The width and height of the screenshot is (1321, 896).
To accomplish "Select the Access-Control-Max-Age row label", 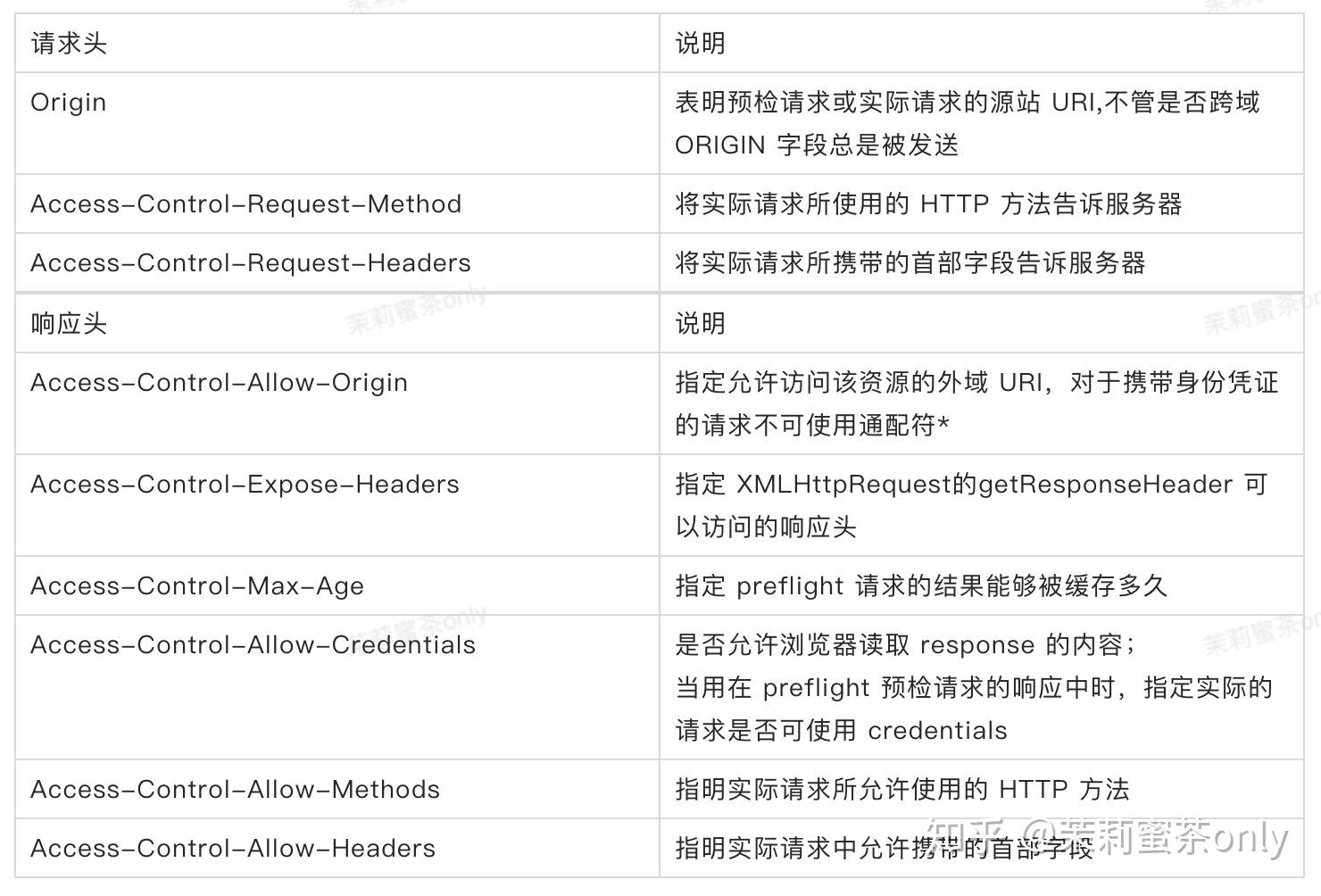I will (197, 585).
